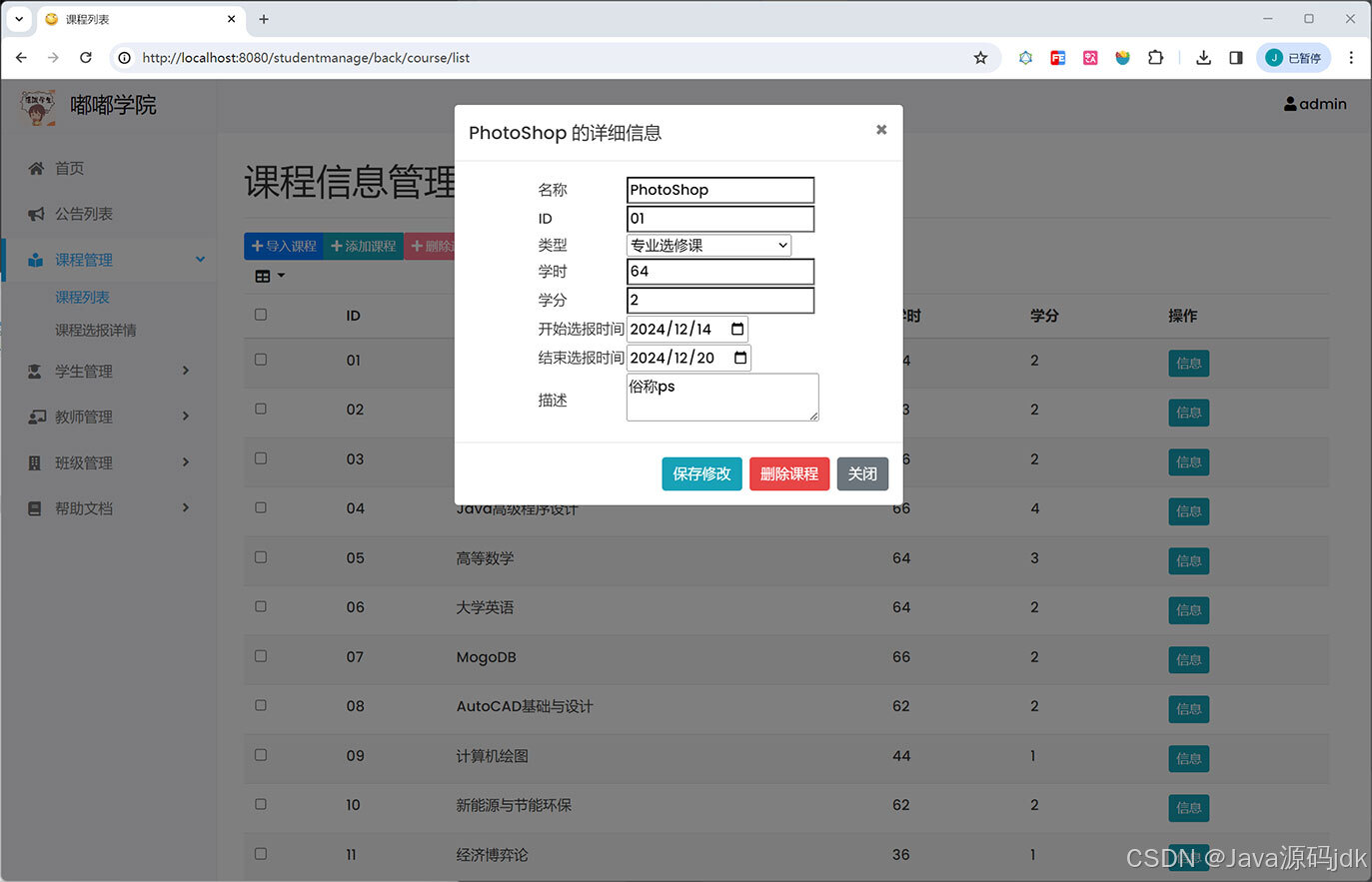This screenshot has width=1372, height=882.
Task: Expand the 帮助文档 menu arrow
Action: [x=186, y=507]
